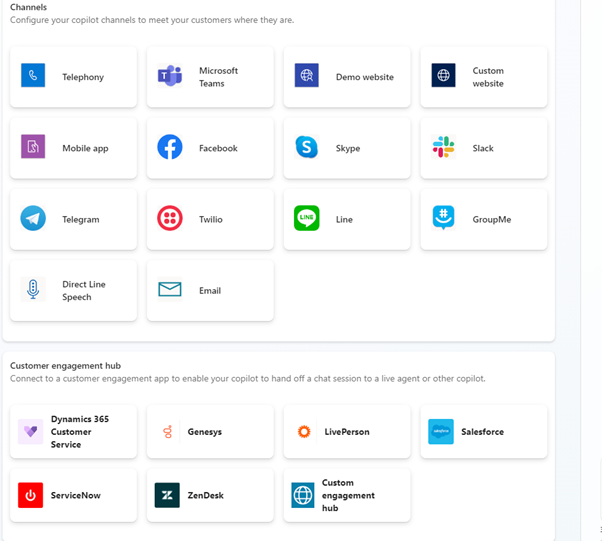Click the Genesys logo icon

pyautogui.click(x=167, y=432)
